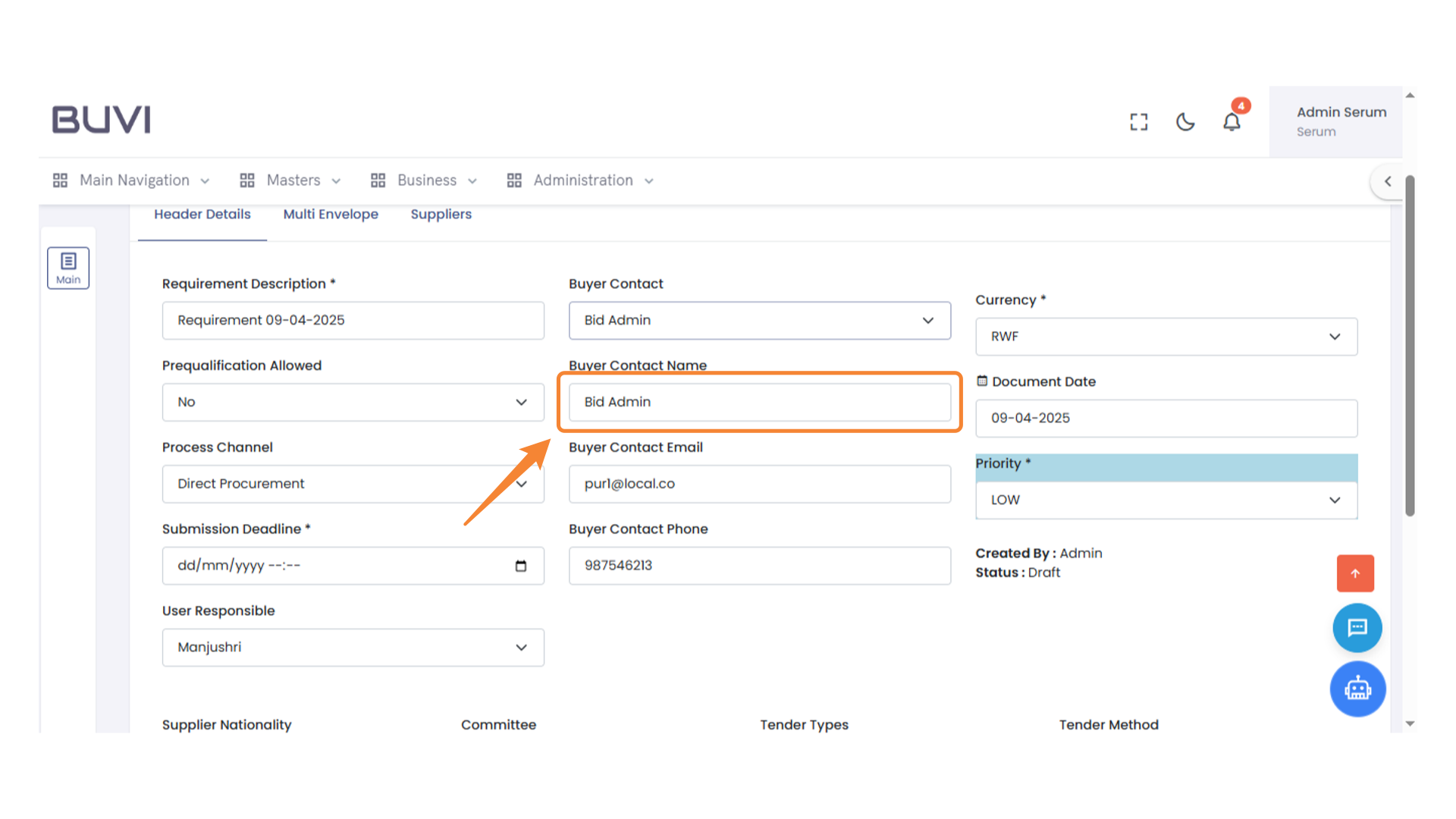Open the Currency RWF dropdown

click(x=1166, y=337)
